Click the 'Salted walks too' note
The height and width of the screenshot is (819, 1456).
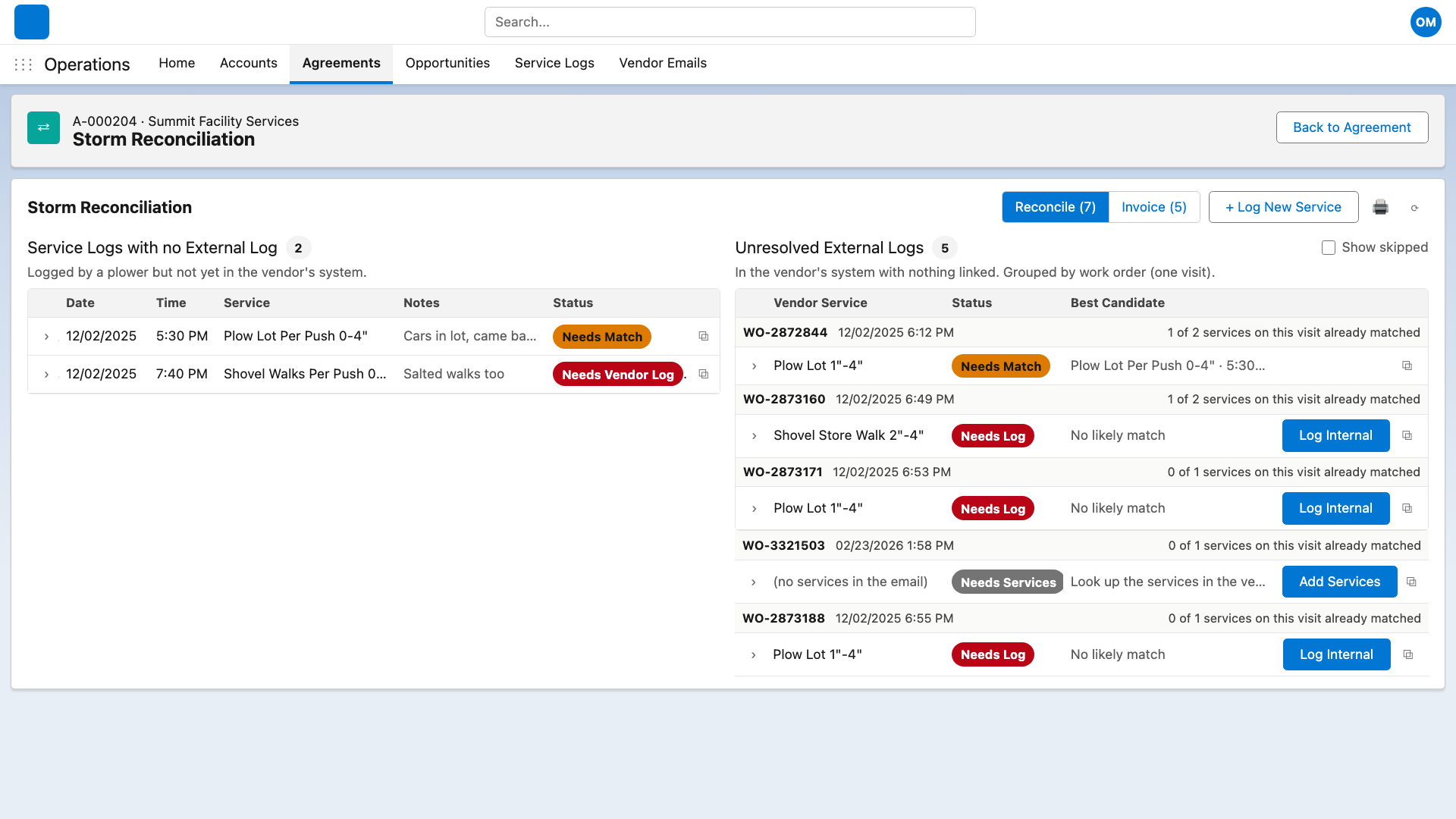(x=453, y=374)
